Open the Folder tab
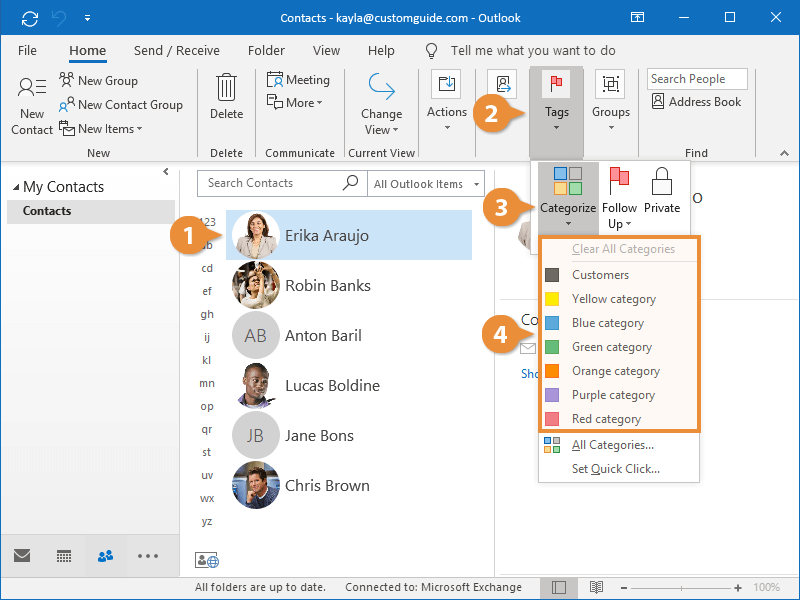 point(266,51)
